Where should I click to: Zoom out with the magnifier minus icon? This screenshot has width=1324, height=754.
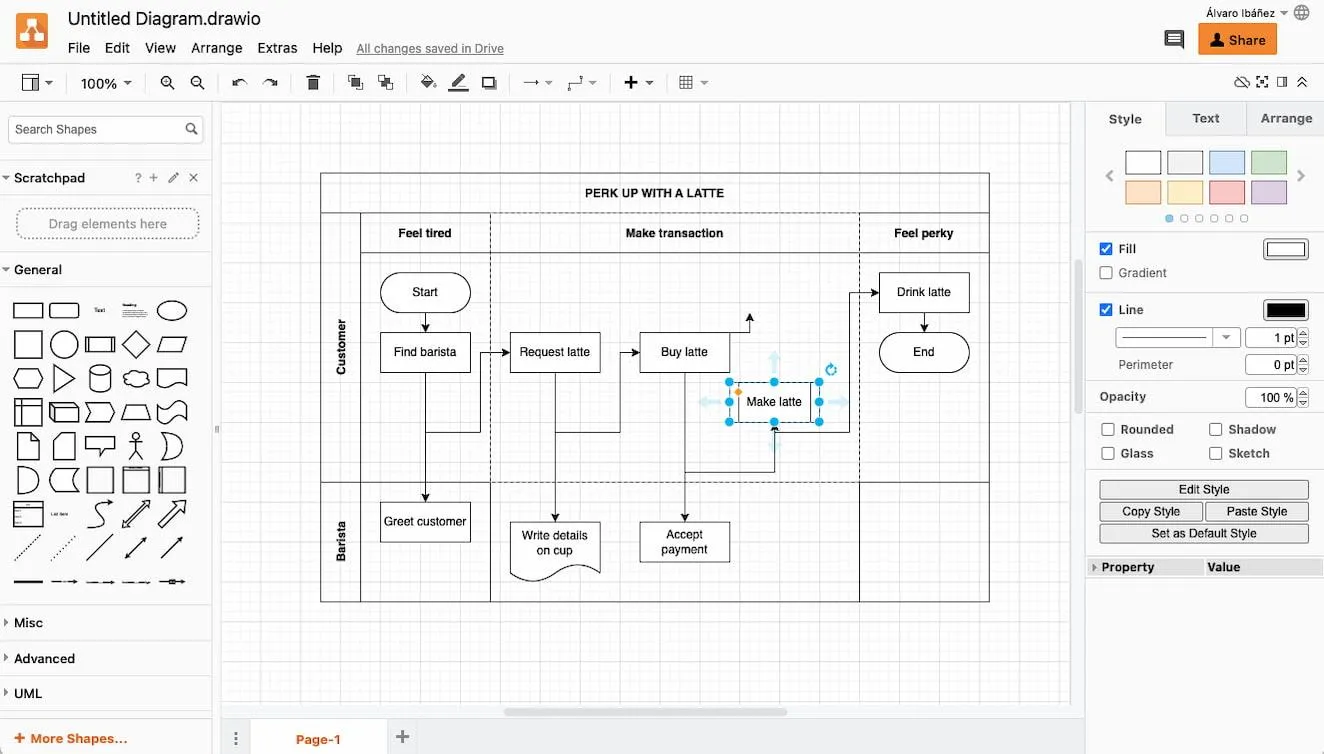coord(198,83)
